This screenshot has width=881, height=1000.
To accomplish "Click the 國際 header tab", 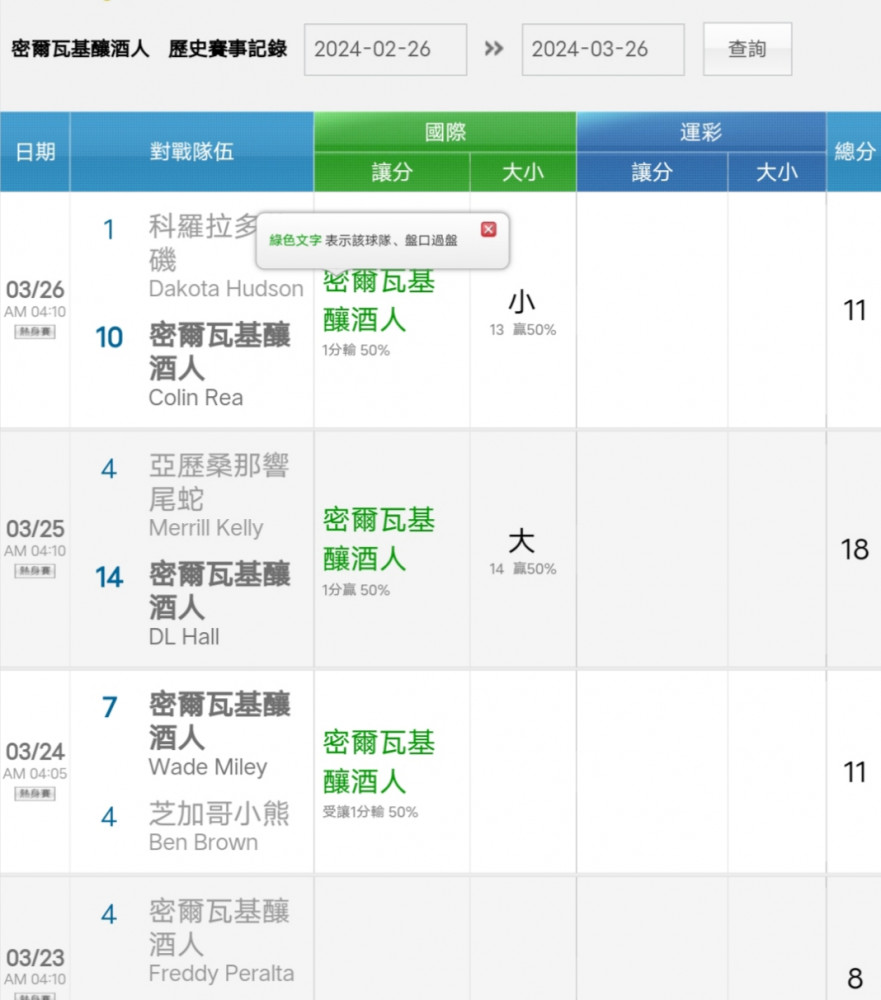I will coord(445,132).
